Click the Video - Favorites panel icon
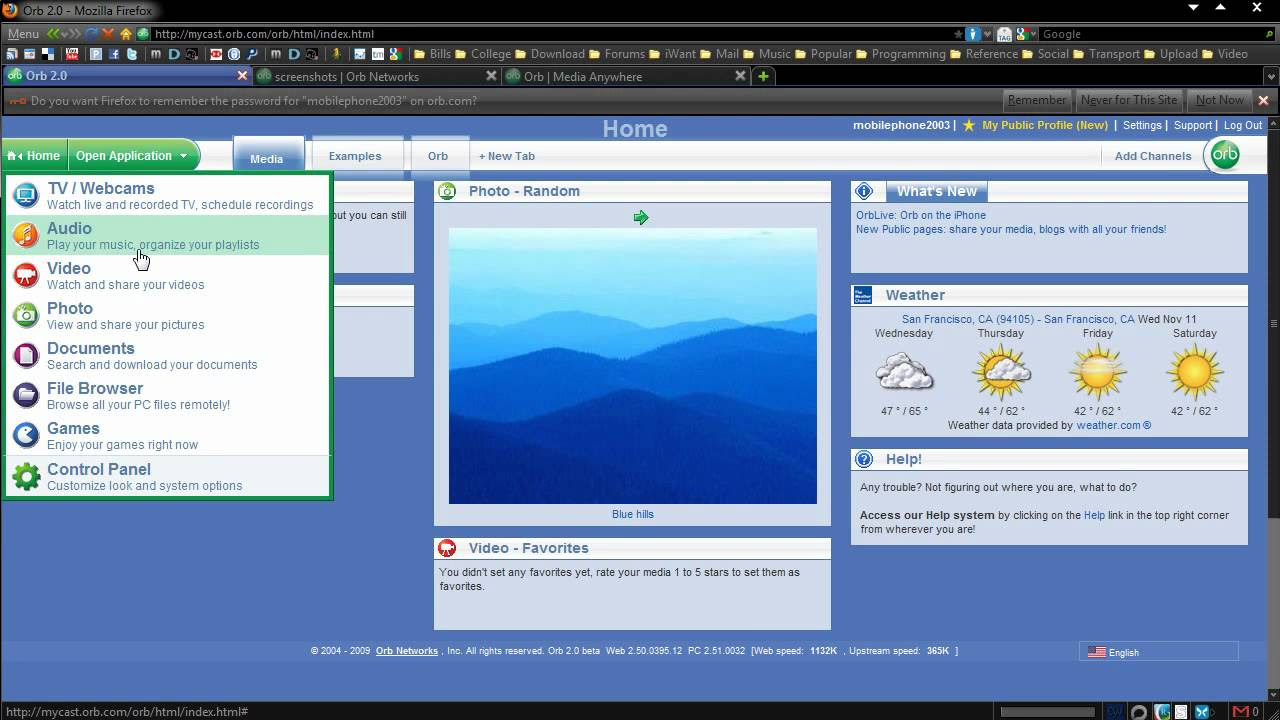Screen dimensions: 1280x720 click(447, 548)
